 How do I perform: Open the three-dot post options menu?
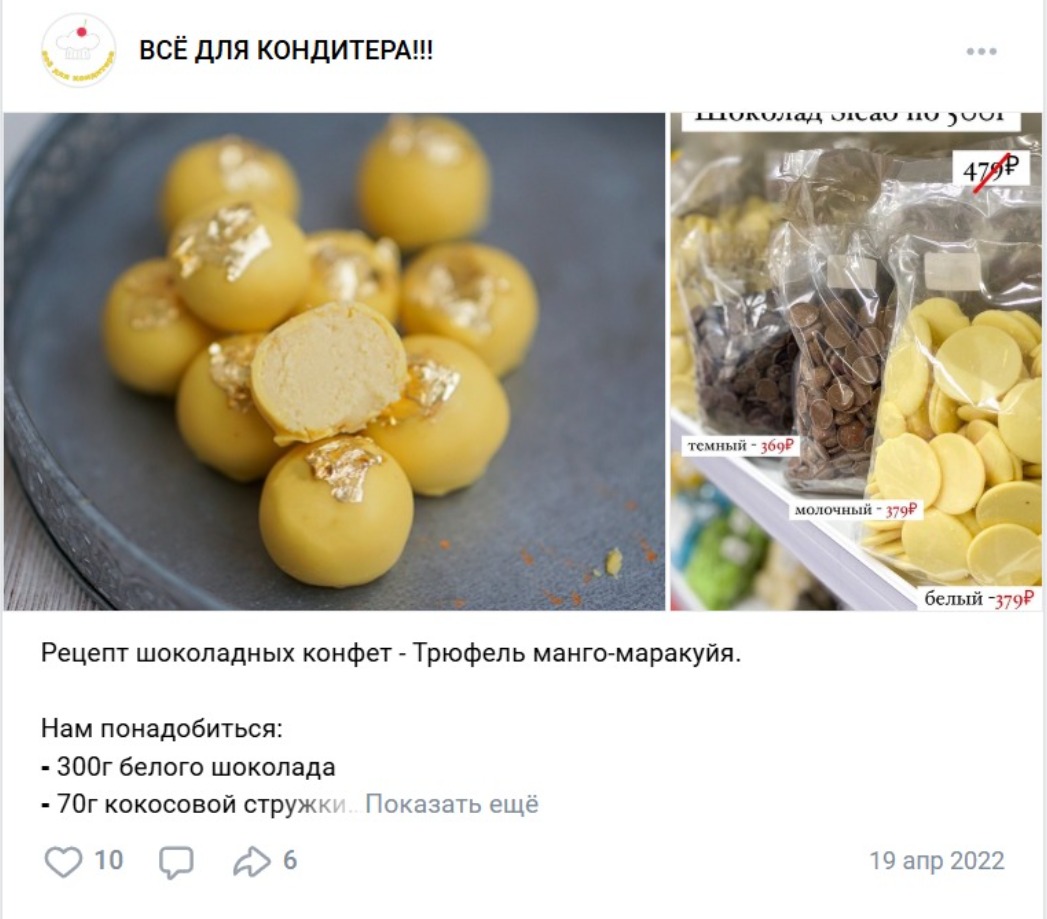(x=982, y=51)
